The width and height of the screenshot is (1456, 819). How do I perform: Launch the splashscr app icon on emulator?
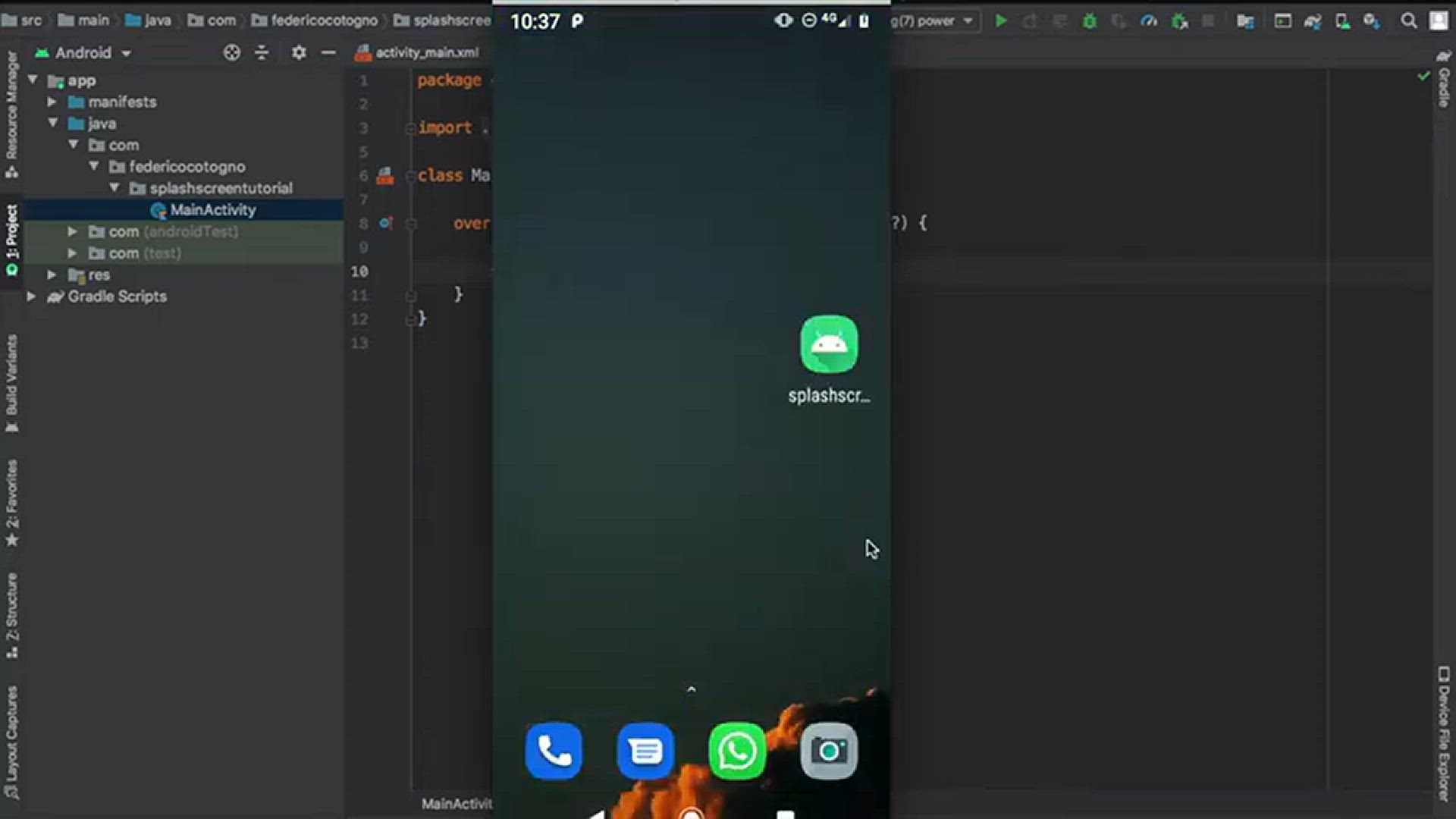(x=829, y=345)
